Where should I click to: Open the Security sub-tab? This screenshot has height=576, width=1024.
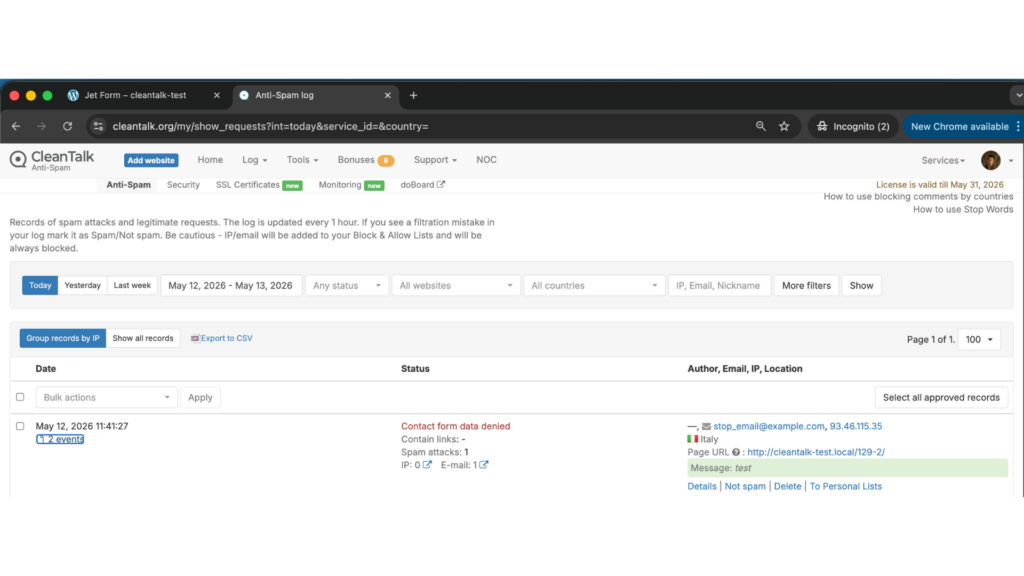[x=183, y=185]
